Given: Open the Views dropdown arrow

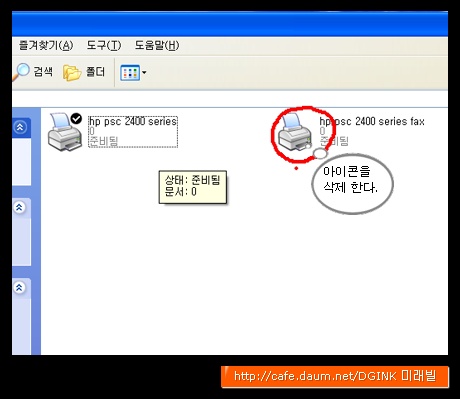Looking at the screenshot, I should tap(144, 72).
